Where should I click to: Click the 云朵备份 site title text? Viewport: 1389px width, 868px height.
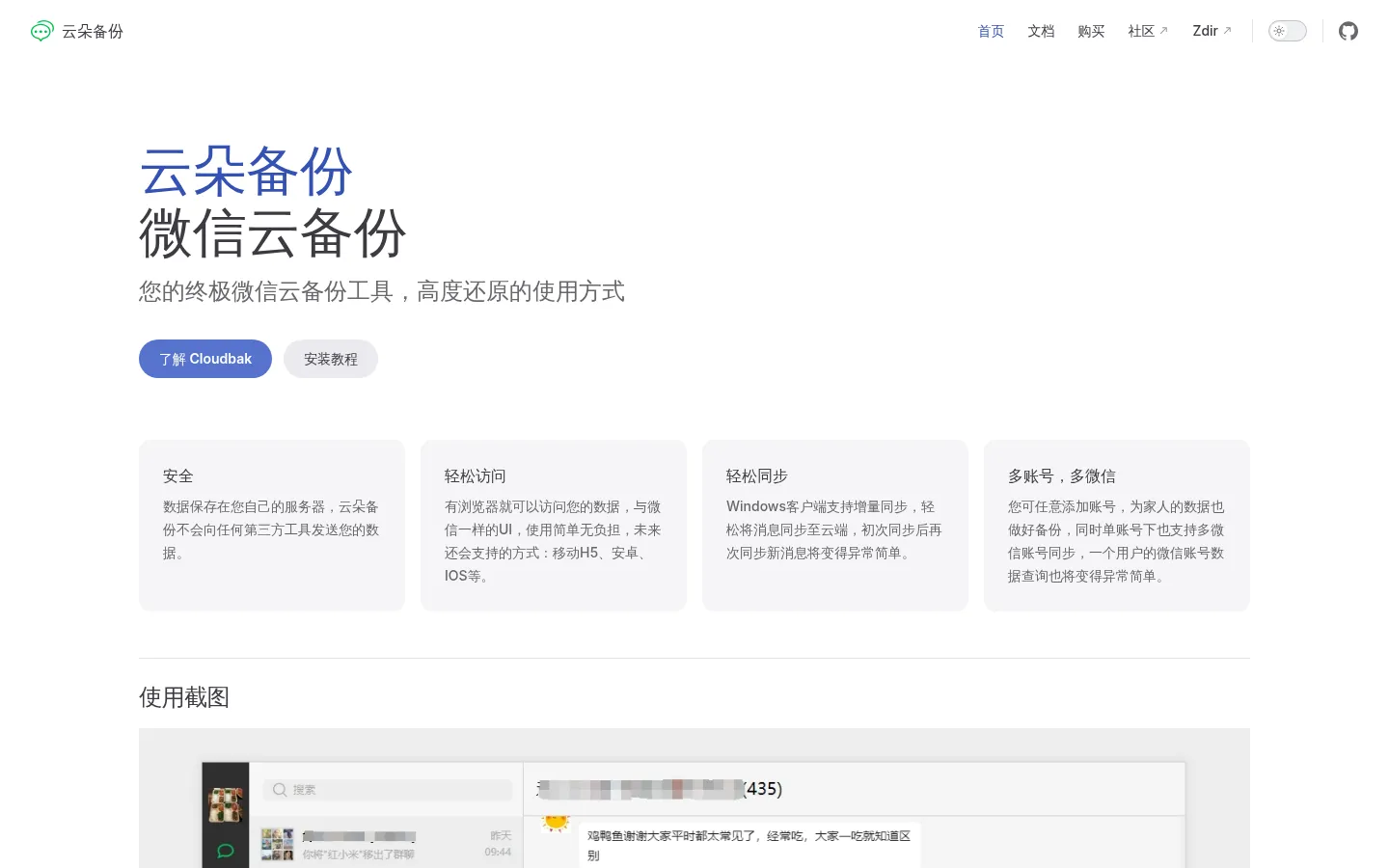pyautogui.click(x=93, y=31)
